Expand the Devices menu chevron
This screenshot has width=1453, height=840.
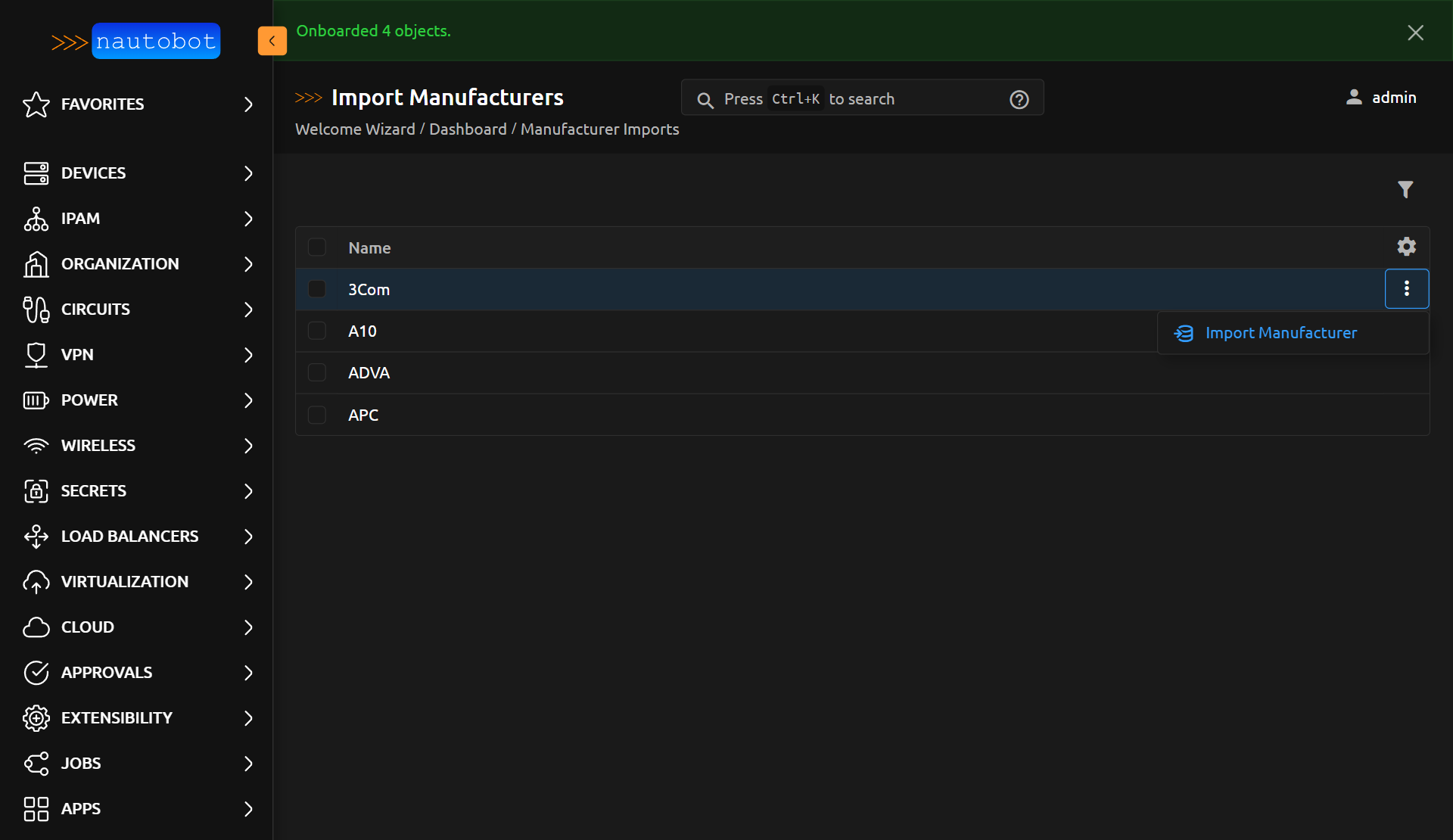click(x=248, y=173)
